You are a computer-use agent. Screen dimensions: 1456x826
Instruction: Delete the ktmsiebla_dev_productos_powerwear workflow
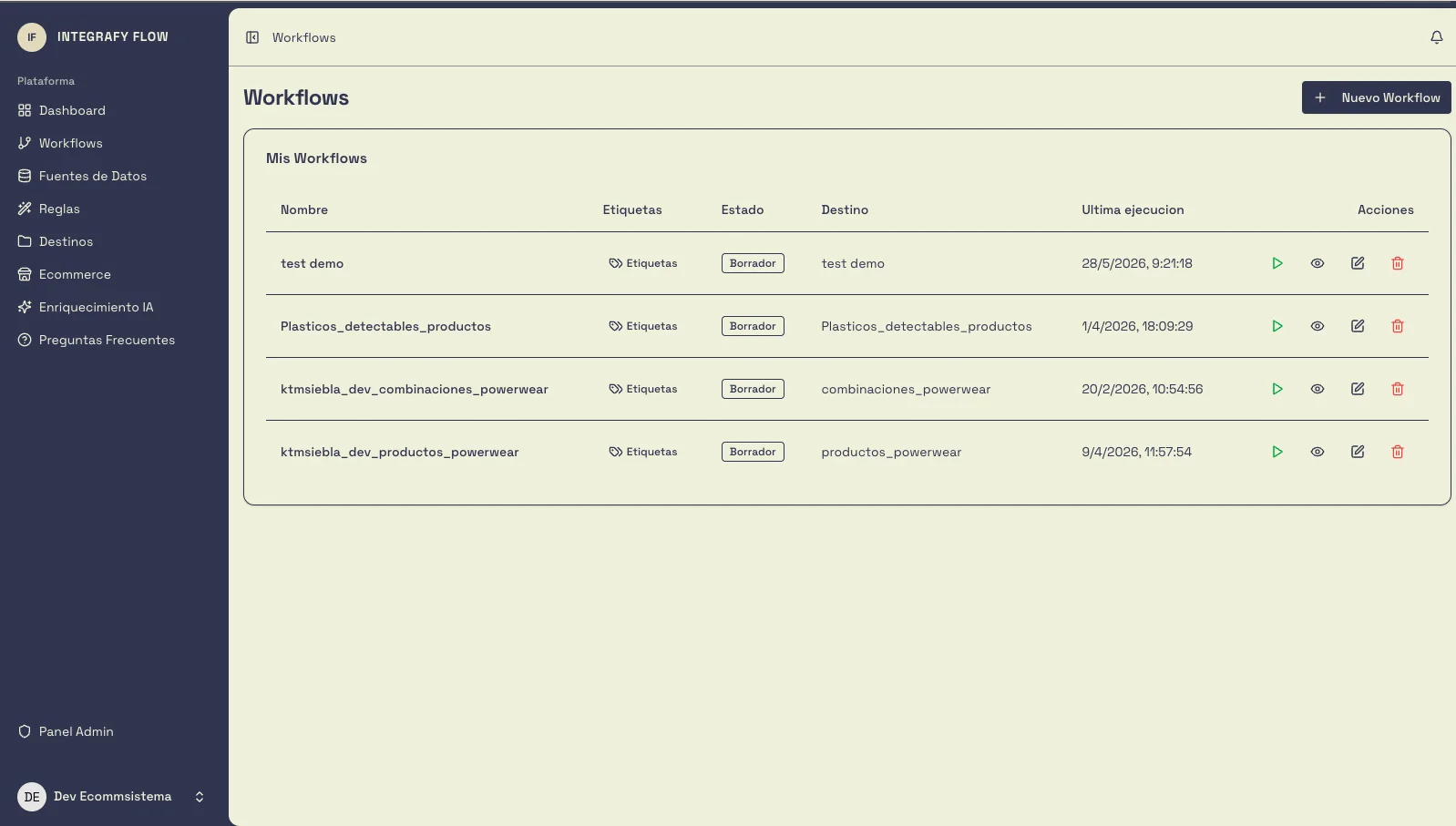1398,452
